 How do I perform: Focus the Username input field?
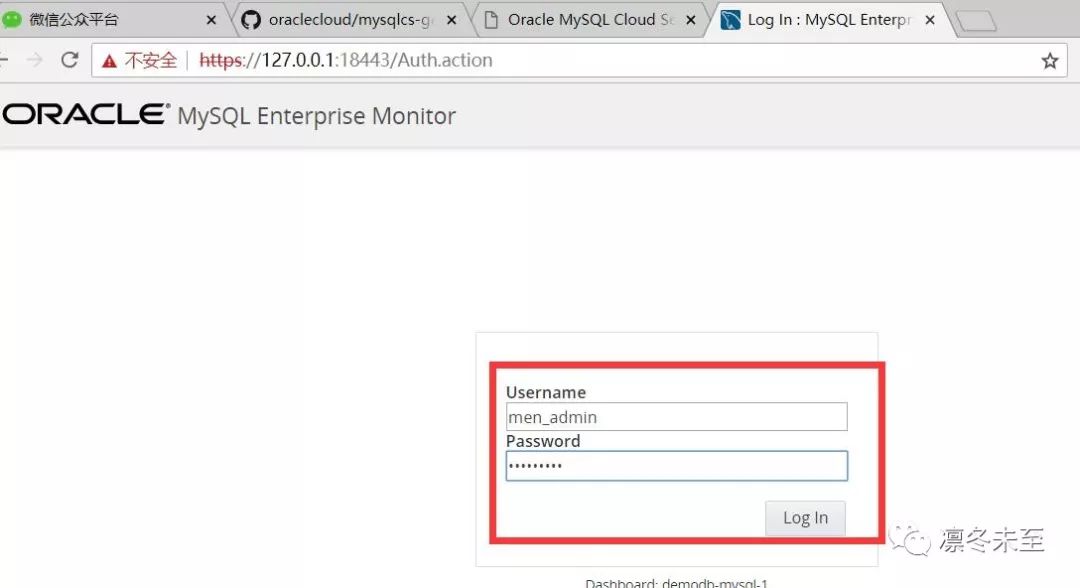pos(676,417)
